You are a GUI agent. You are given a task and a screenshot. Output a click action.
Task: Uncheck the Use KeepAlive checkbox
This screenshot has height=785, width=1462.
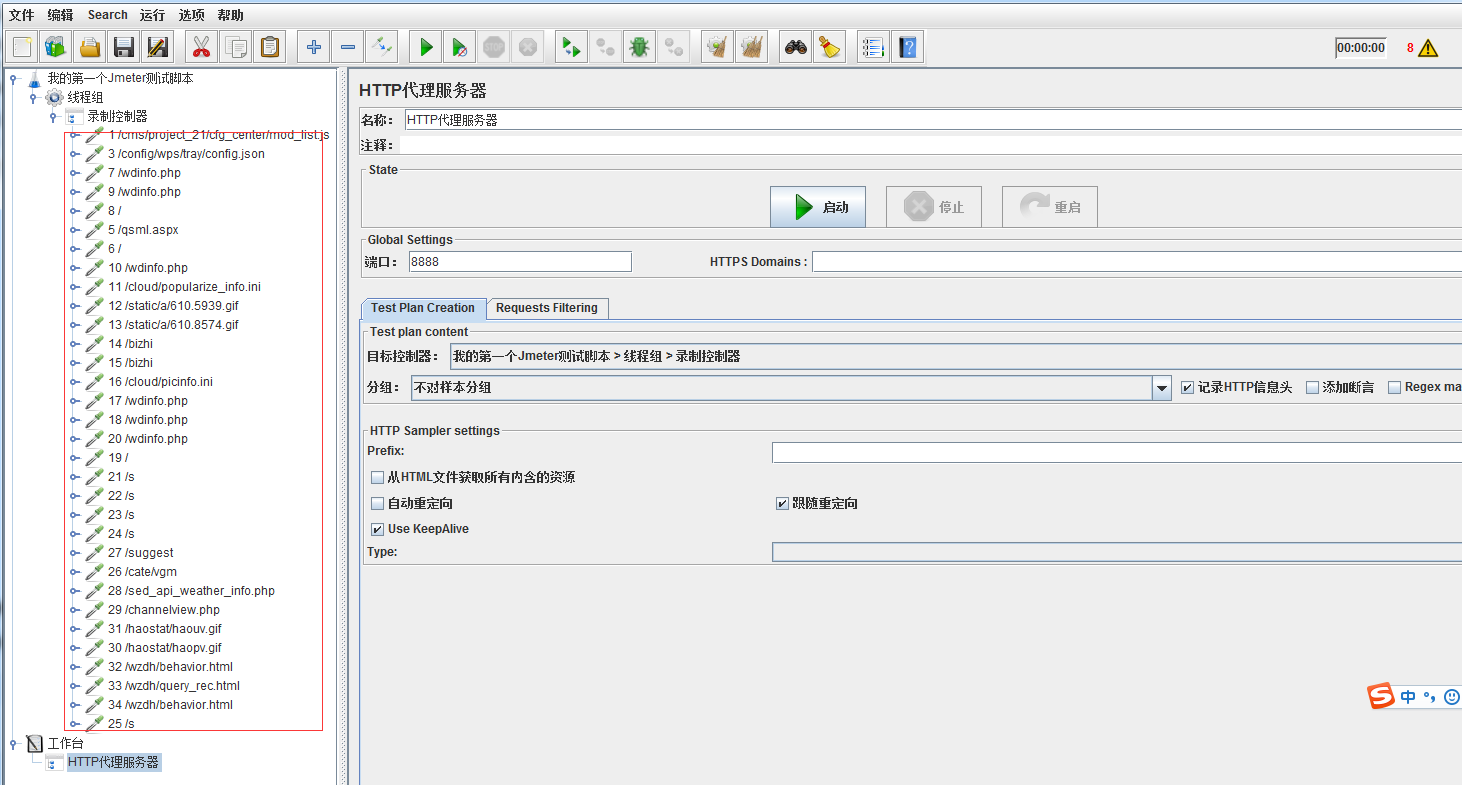click(x=378, y=530)
